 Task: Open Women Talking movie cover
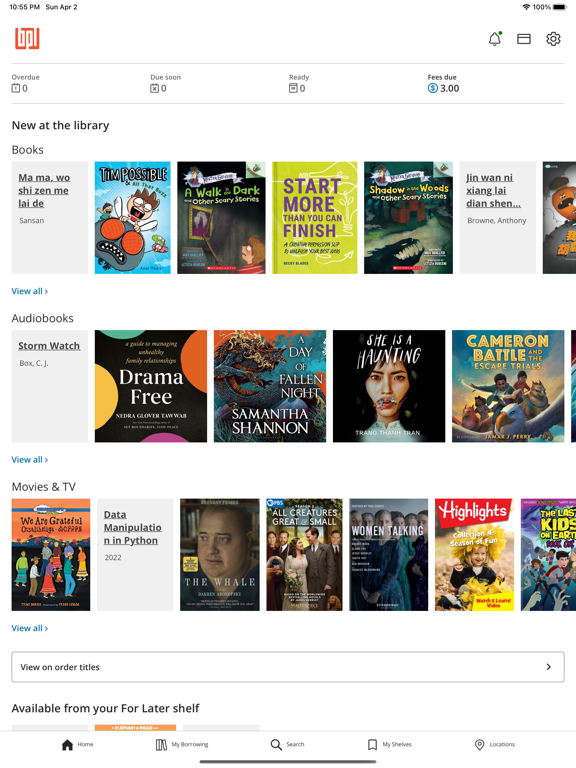pyautogui.click(x=388, y=554)
